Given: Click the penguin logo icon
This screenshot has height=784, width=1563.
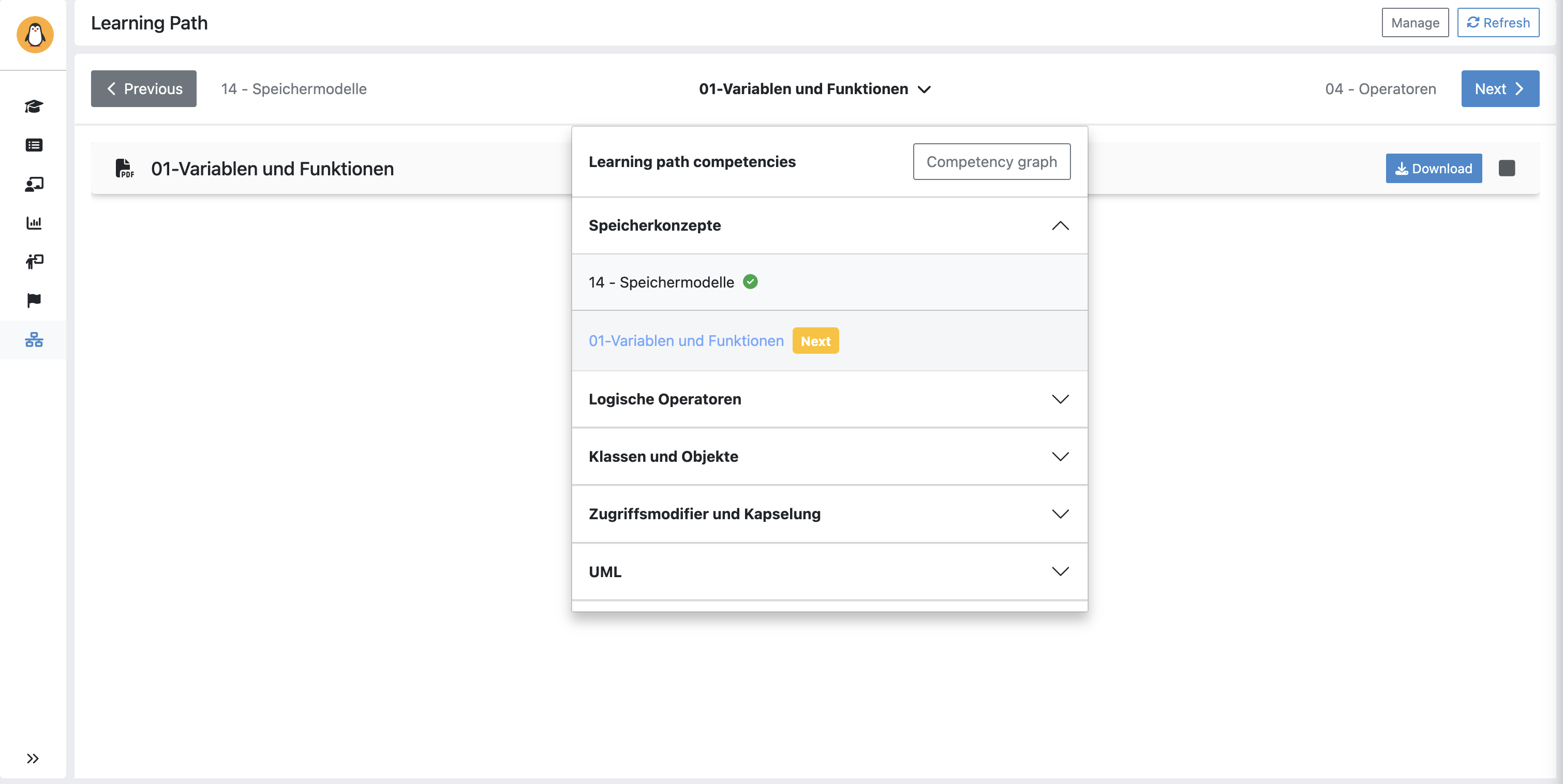Looking at the screenshot, I should (x=35, y=35).
